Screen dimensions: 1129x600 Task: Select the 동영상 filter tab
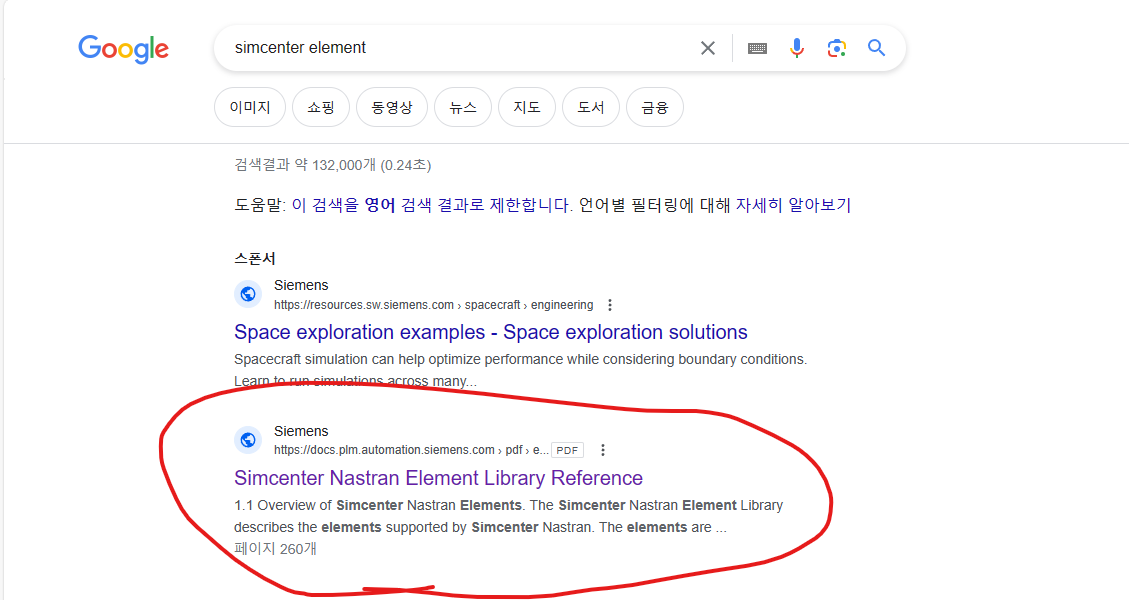click(x=392, y=107)
